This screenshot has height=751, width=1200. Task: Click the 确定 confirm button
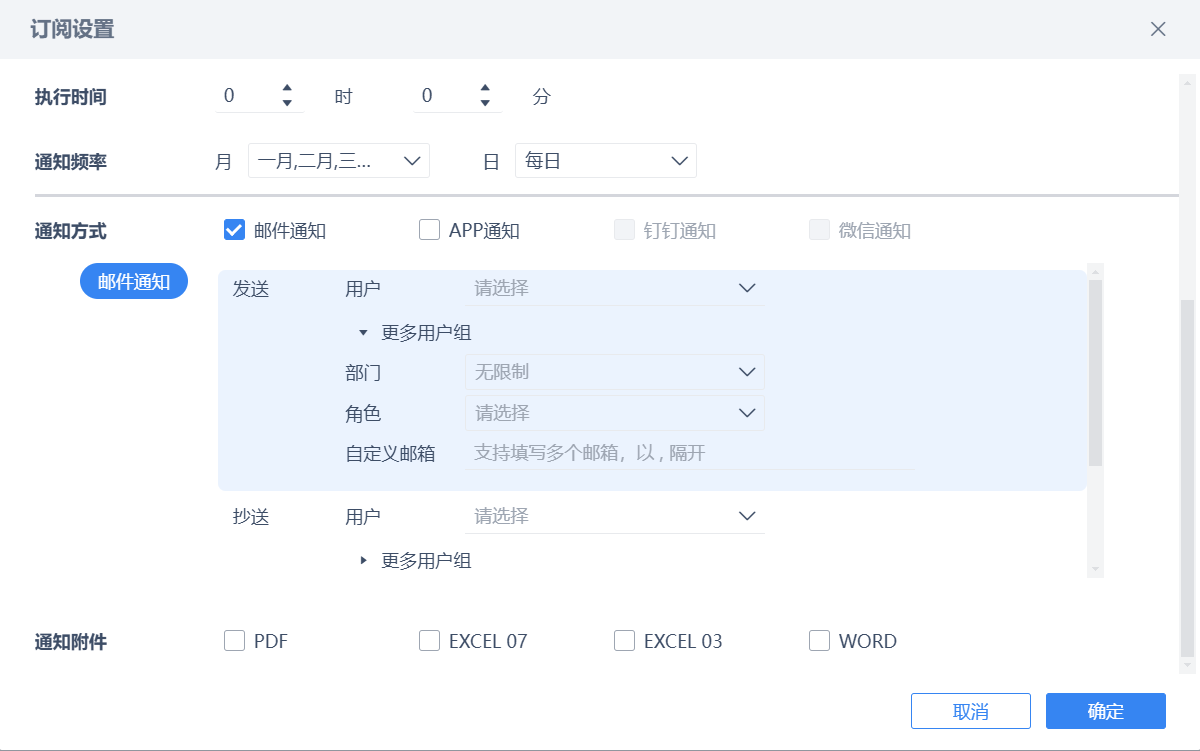pyautogui.click(x=1105, y=711)
